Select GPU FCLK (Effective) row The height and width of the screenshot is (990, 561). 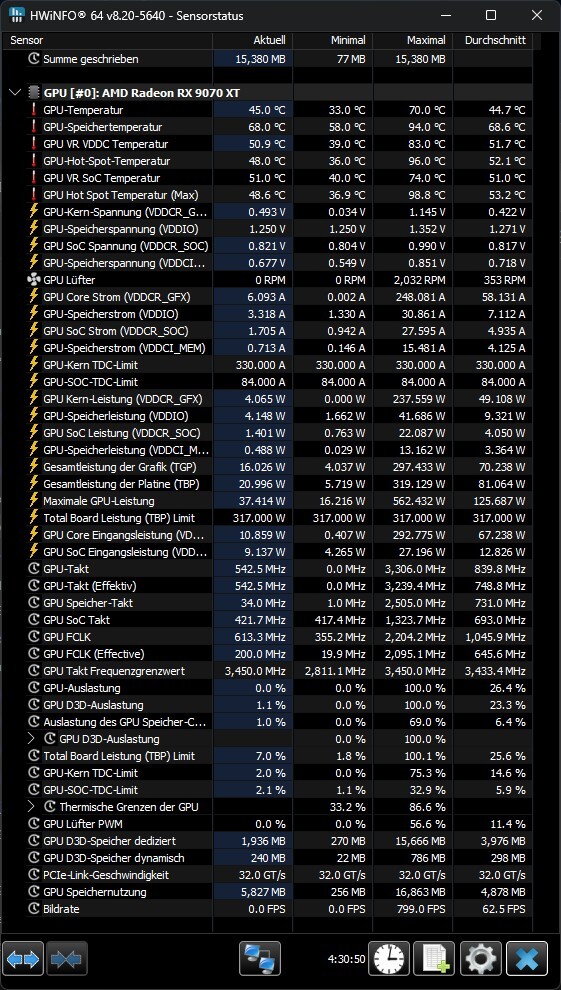point(267,654)
